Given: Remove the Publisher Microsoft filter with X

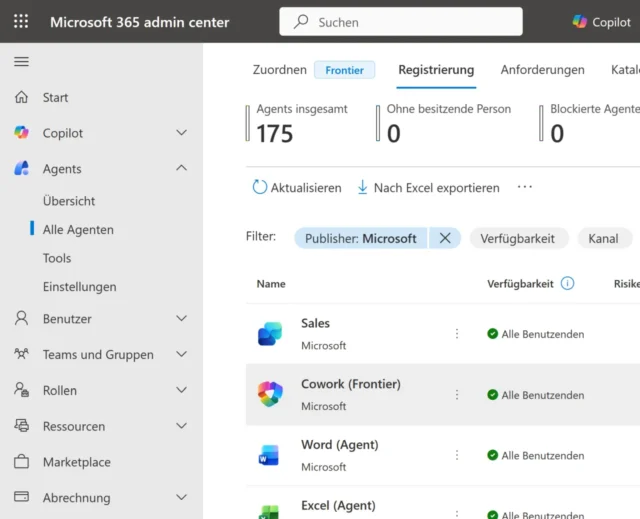Looking at the screenshot, I should coord(445,238).
